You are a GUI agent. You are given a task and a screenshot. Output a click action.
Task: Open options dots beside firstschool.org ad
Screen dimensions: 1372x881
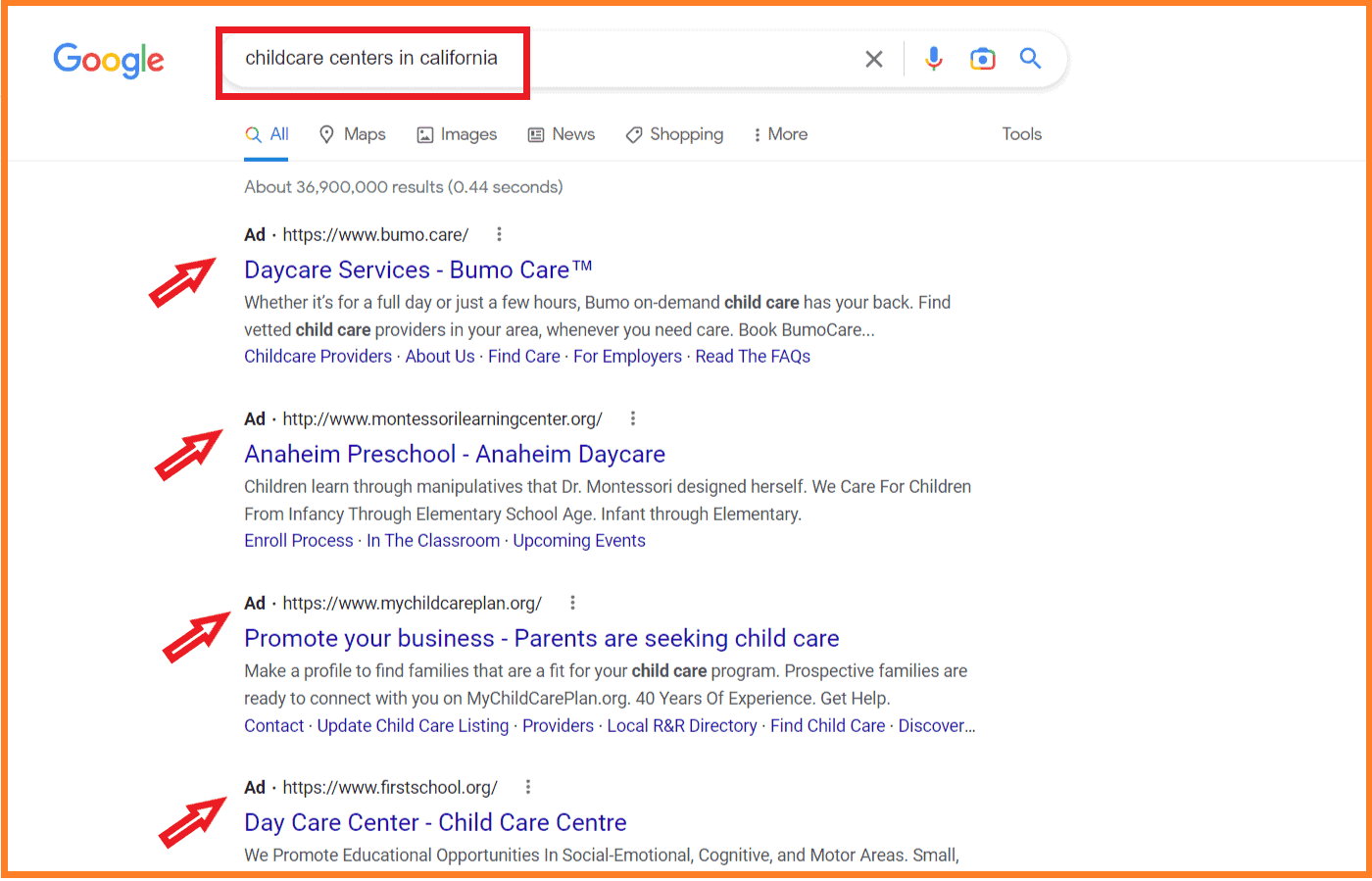528,787
